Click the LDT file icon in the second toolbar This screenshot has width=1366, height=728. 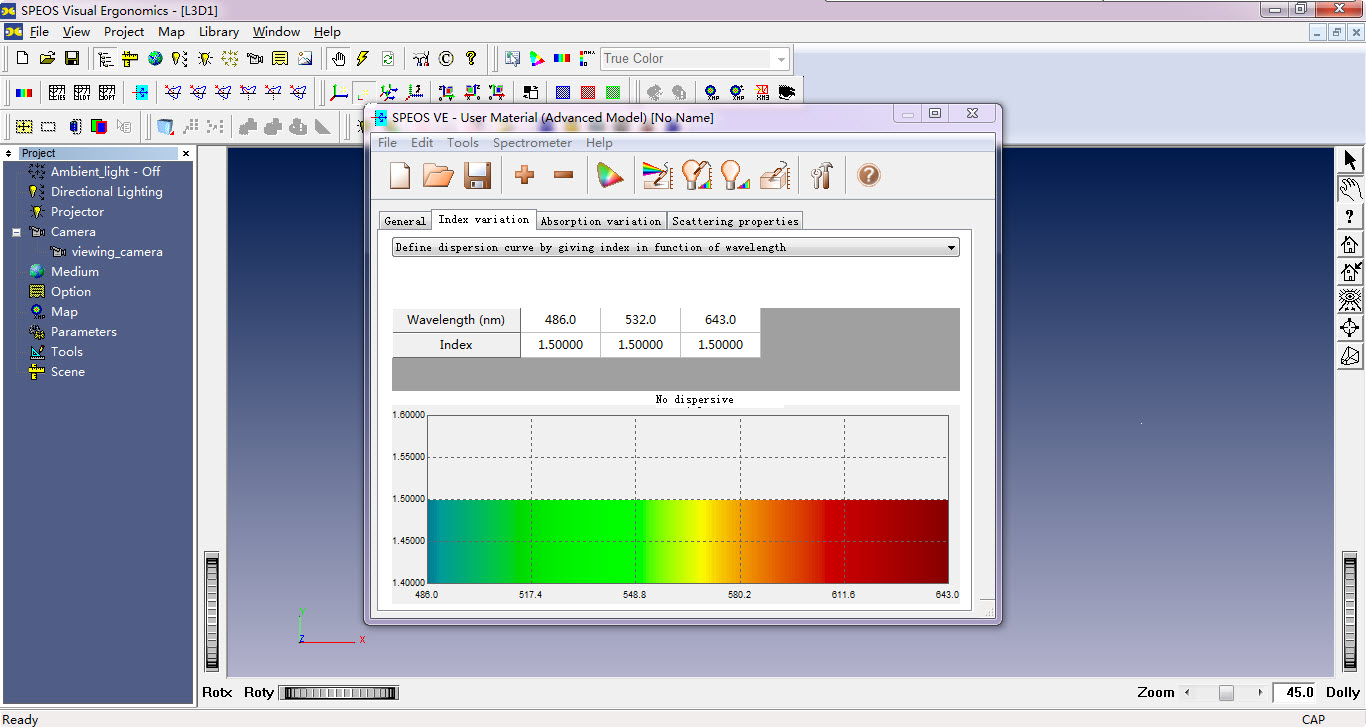pyautogui.click(x=82, y=93)
